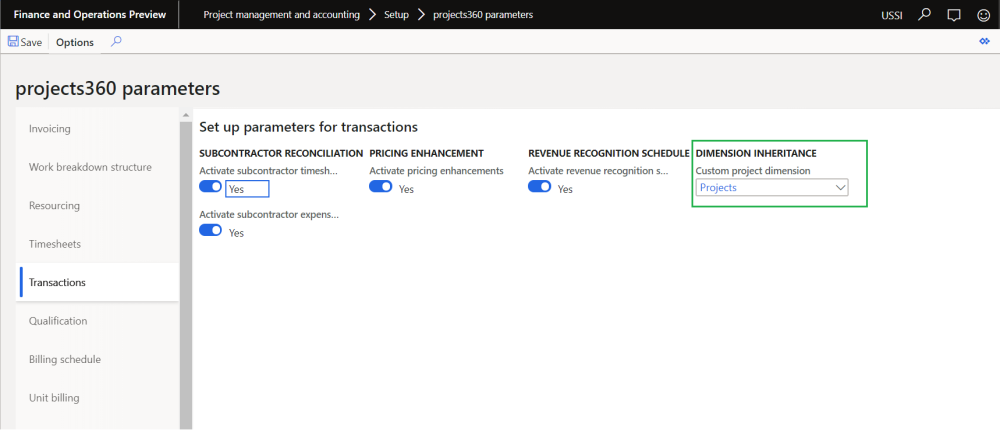Click Project management and accounting breadcrumb
Image resolution: width=1000 pixels, height=430 pixels.
(x=280, y=15)
